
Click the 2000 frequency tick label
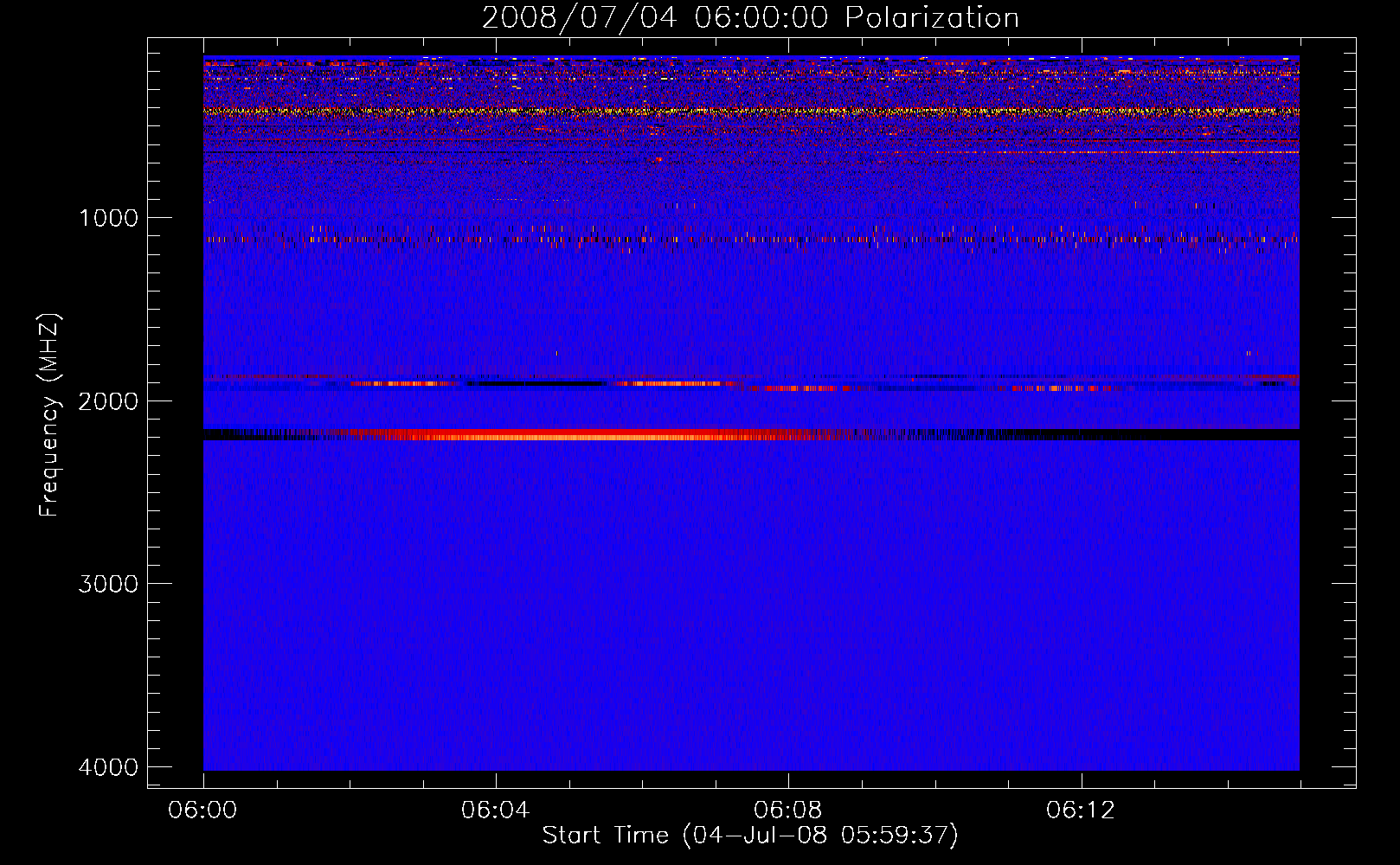tap(108, 401)
